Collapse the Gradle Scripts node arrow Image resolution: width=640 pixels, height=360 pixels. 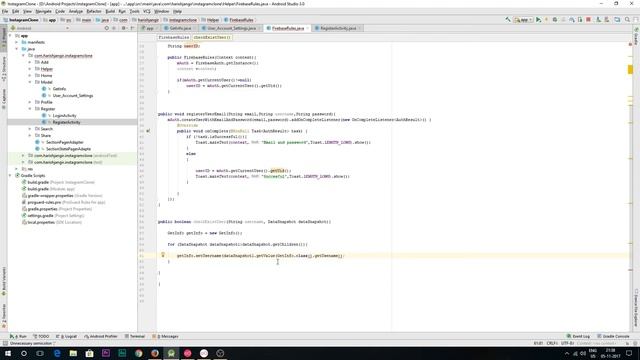point(10,176)
